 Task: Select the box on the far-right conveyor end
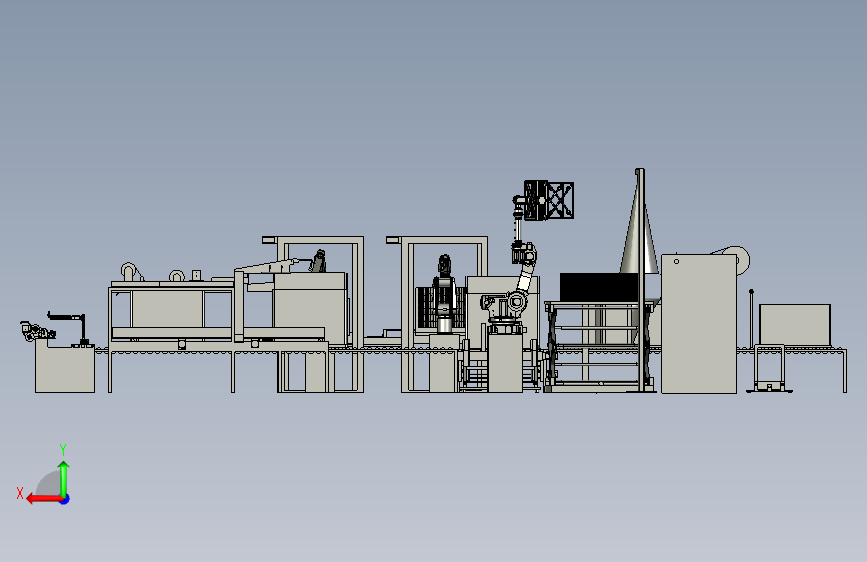[795, 325]
